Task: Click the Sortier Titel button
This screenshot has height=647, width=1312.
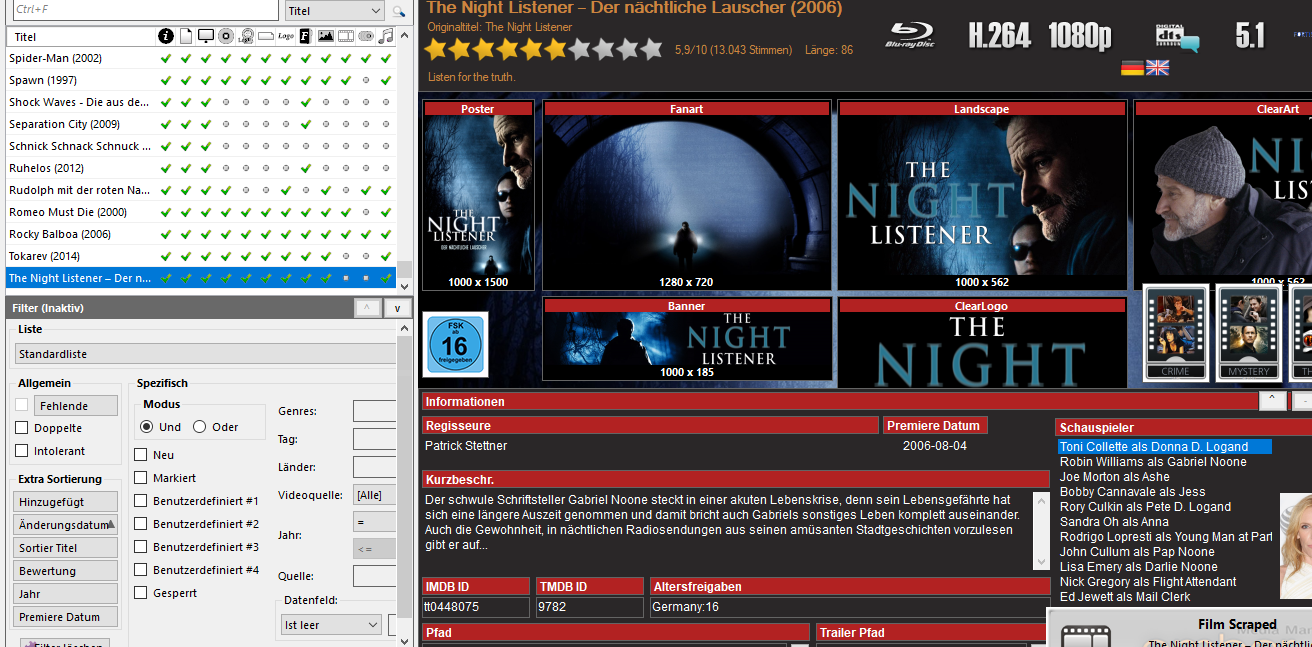Action: [x=66, y=548]
